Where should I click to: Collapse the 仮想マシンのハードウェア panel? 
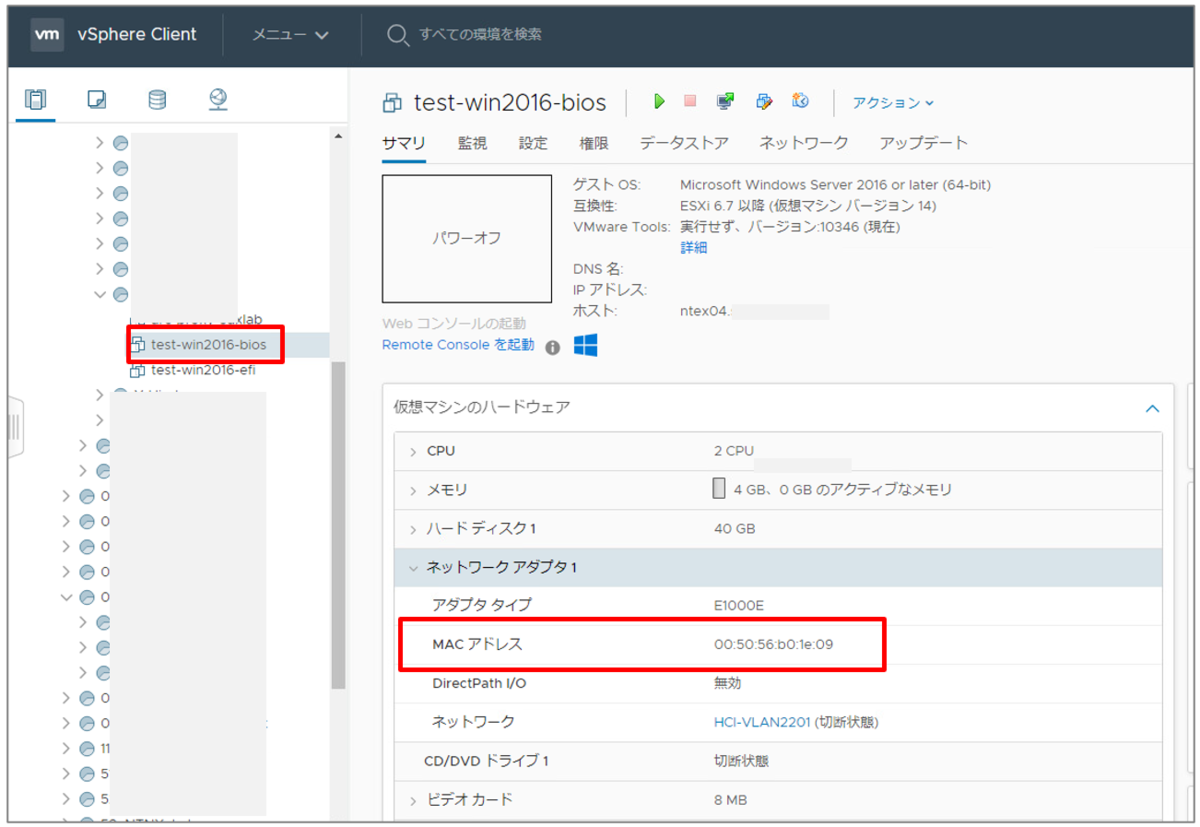tap(1152, 408)
